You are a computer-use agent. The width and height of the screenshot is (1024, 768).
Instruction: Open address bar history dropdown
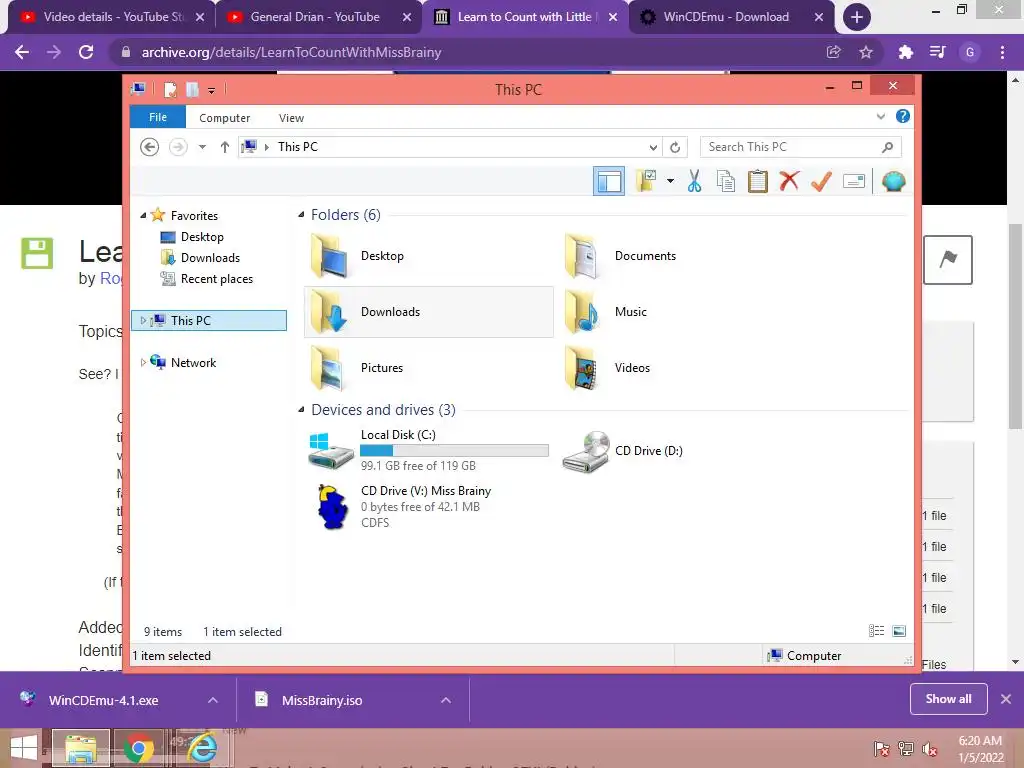click(x=653, y=147)
